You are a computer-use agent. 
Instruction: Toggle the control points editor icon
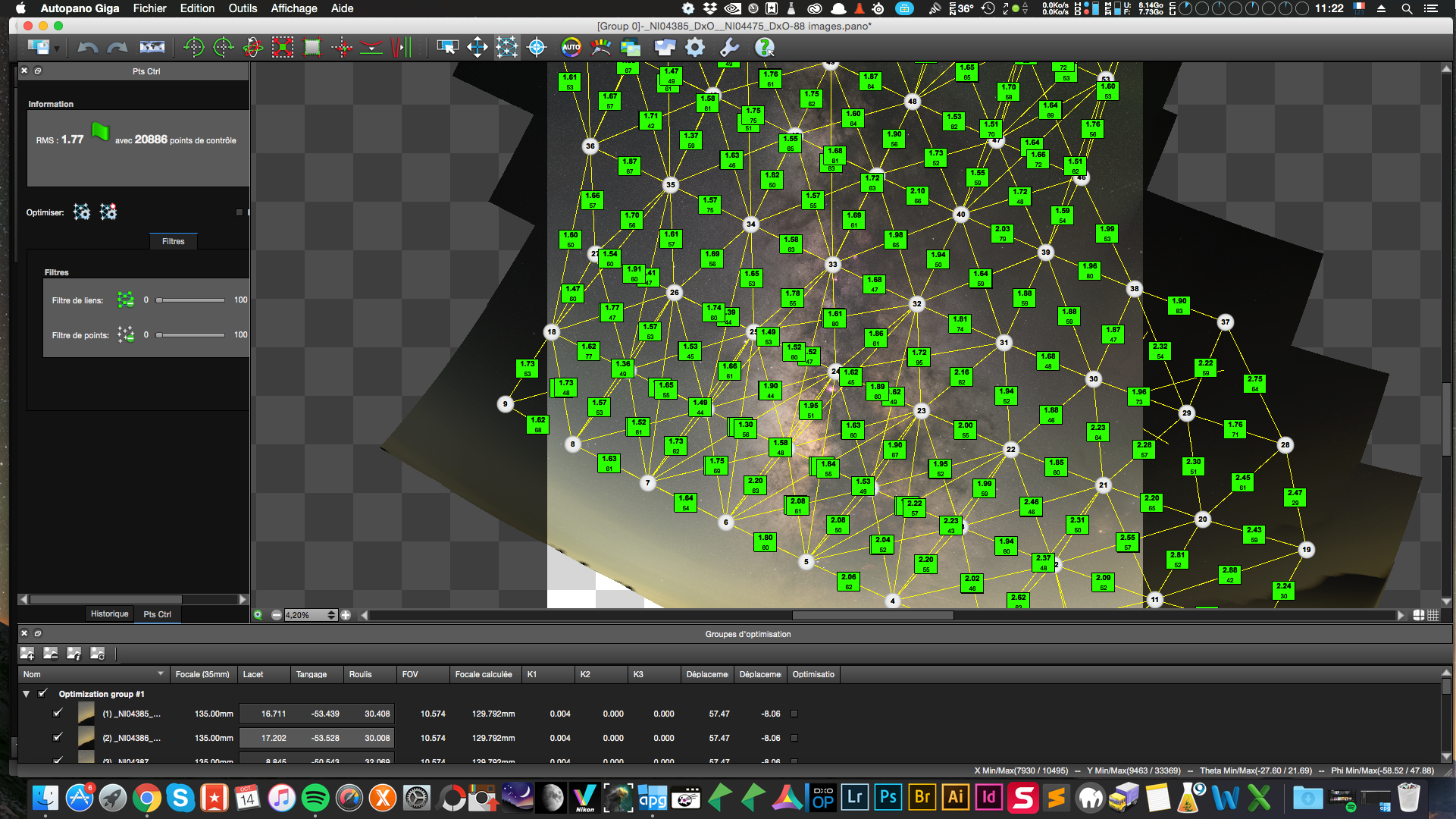(506, 48)
